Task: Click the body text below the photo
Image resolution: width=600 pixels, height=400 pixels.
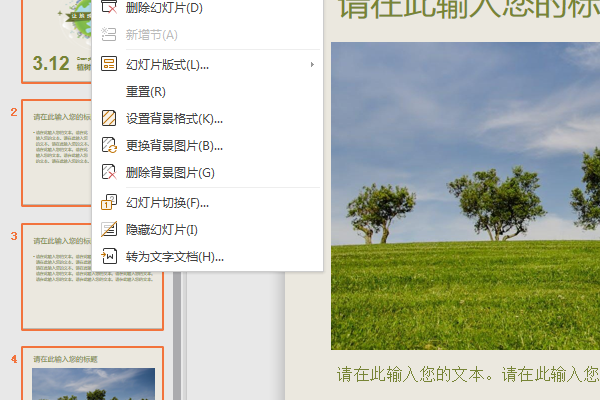Action: (x=468, y=374)
